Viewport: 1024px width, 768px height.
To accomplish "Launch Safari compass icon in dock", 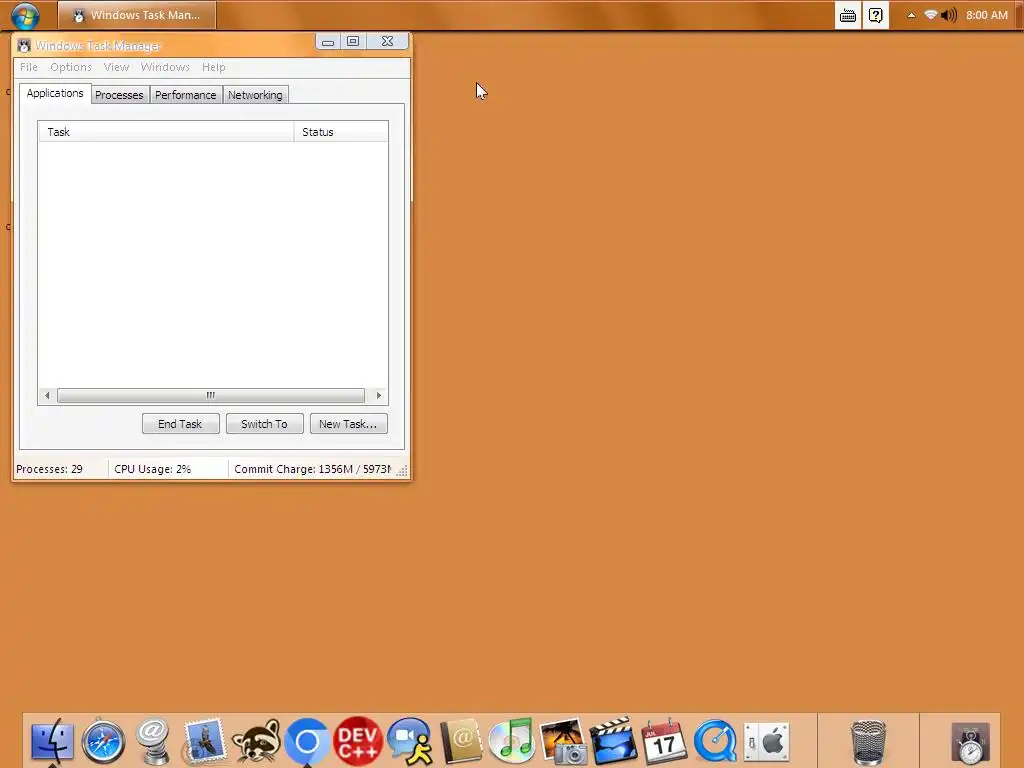I will pyautogui.click(x=103, y=741).
